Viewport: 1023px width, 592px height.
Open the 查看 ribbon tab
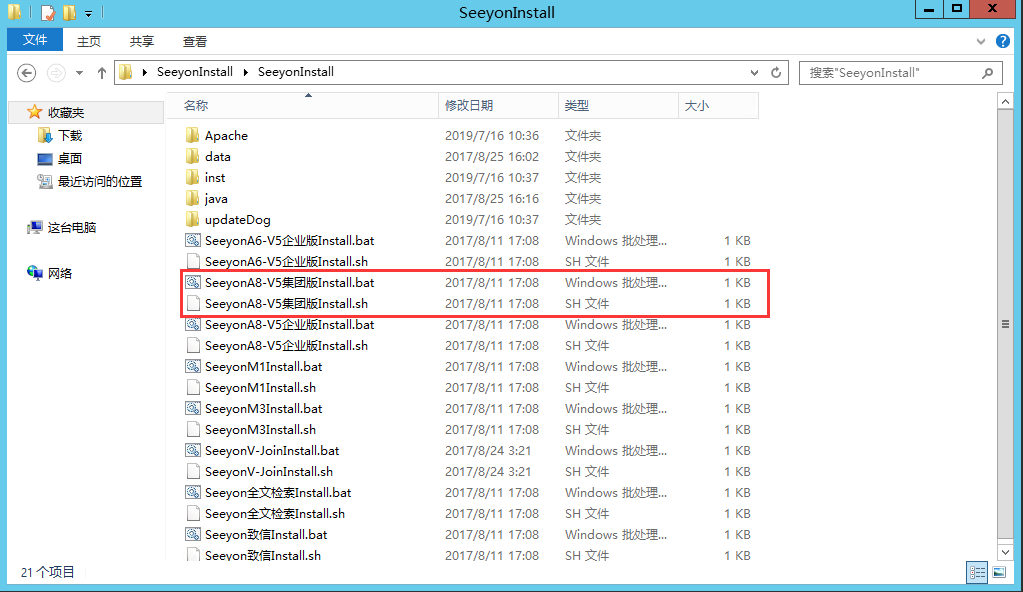pyautogui.click(x=194, y=41)
